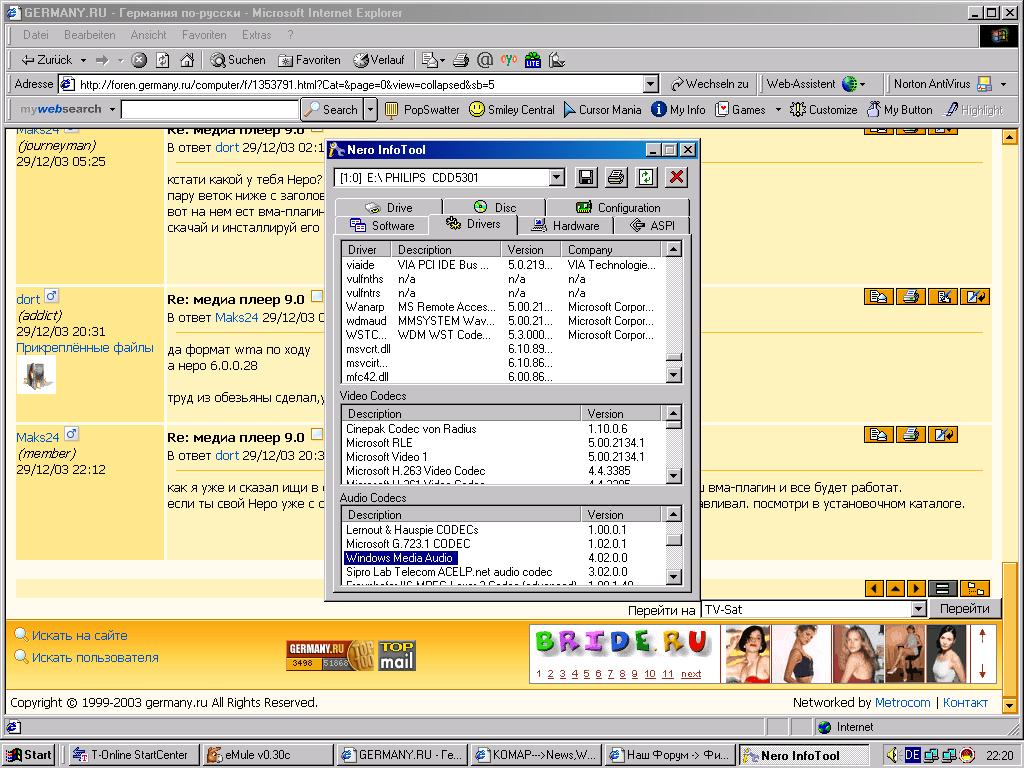The width and height of the screenshot is (1024, 768).
Task: Open the Search button dropdown arrow
Action: click(x=371, y=110)
